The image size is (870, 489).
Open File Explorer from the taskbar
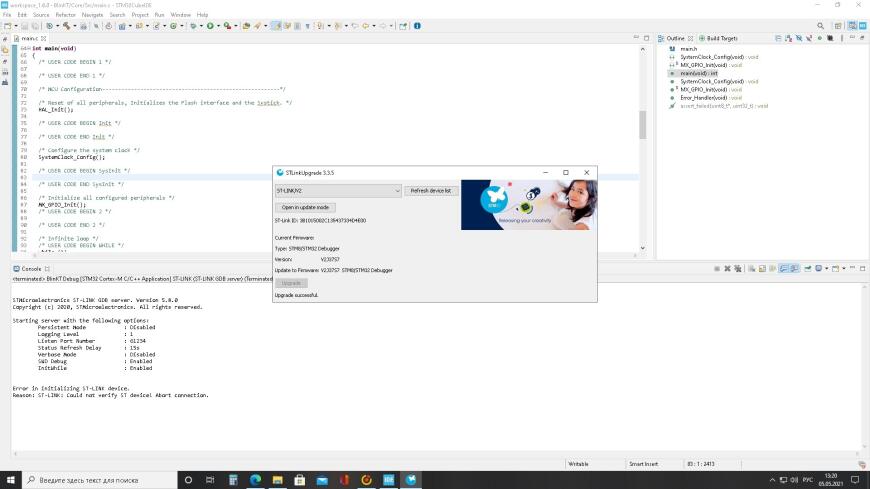(277, 480)
